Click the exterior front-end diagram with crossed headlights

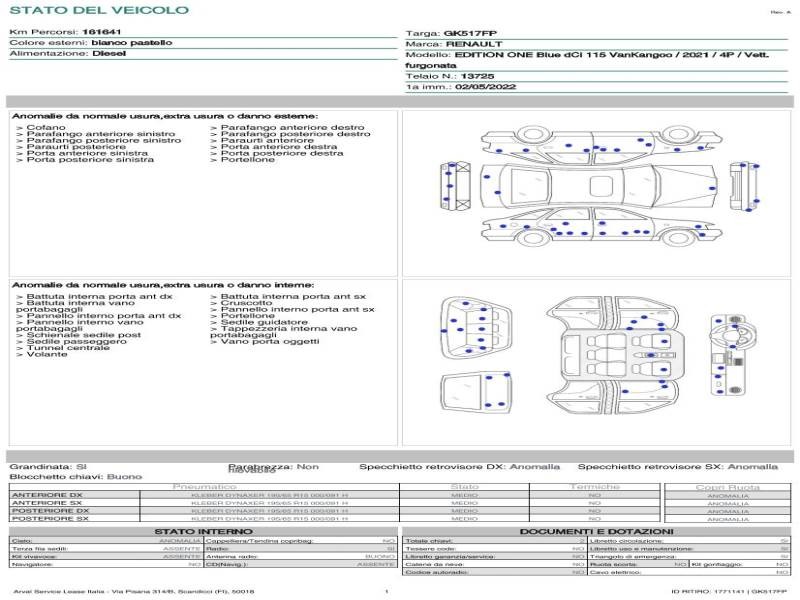[x=455, y=186]
